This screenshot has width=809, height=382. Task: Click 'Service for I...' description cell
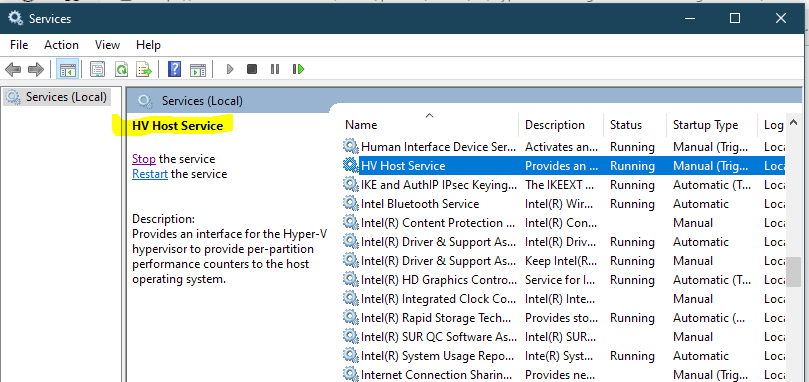[561, 280]
